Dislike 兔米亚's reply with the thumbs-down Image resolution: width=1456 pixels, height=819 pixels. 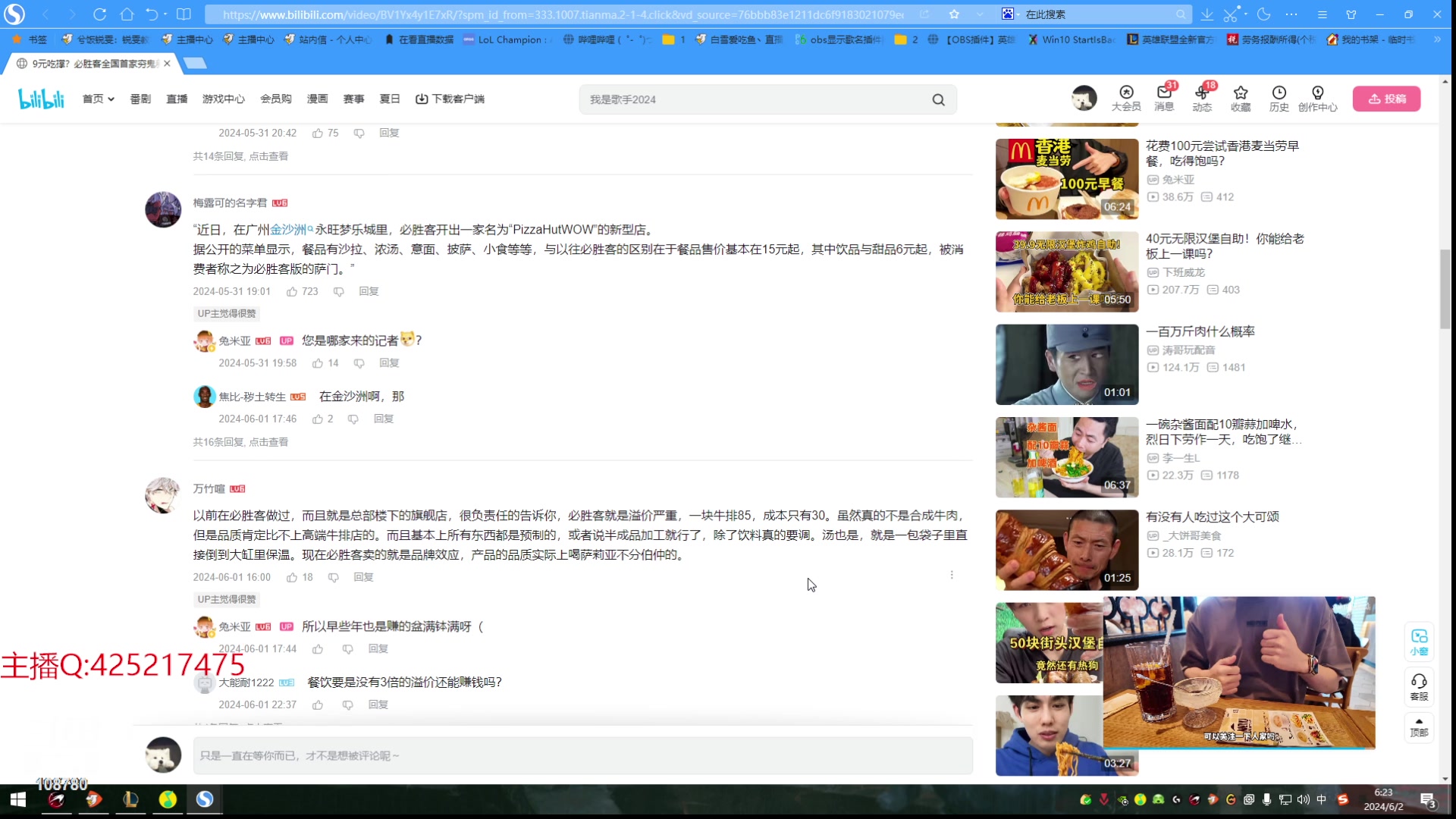point(348,648)
